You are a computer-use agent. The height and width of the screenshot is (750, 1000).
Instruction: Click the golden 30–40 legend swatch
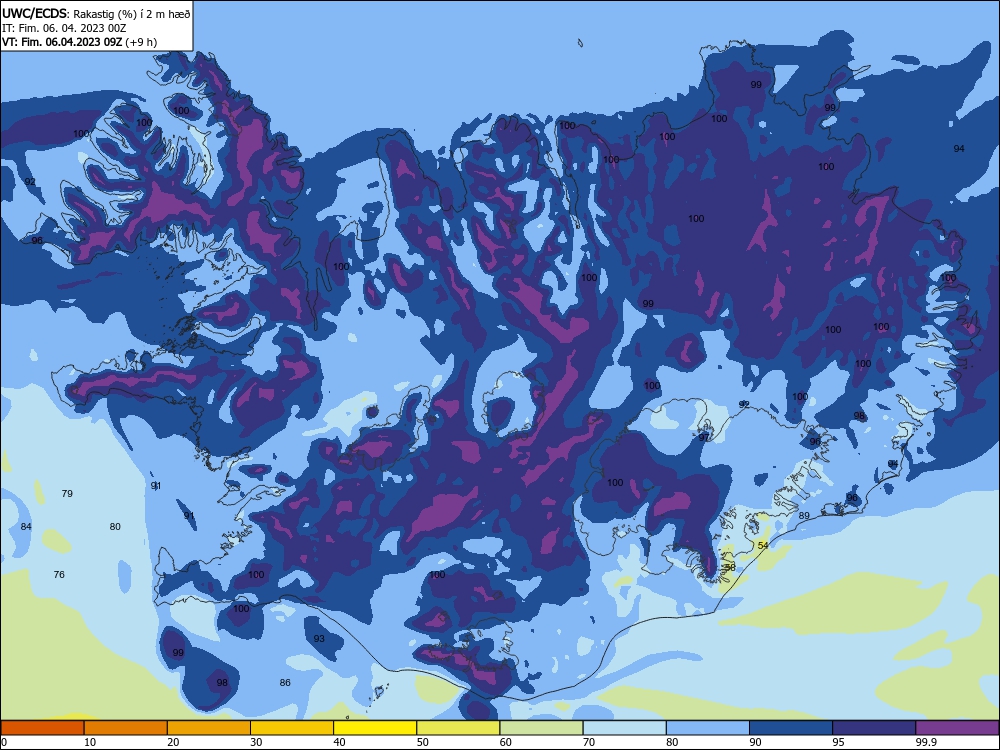pos(292,728)
